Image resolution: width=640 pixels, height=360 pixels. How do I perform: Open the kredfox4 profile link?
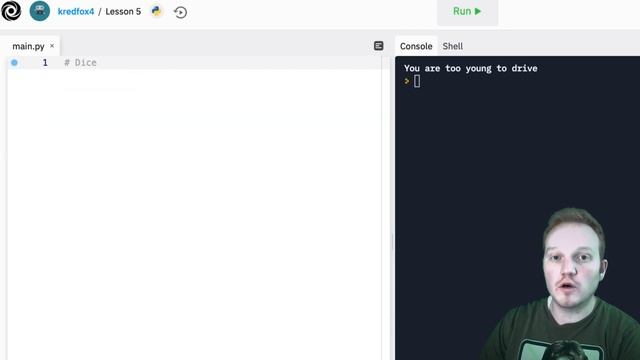[76, 11]
